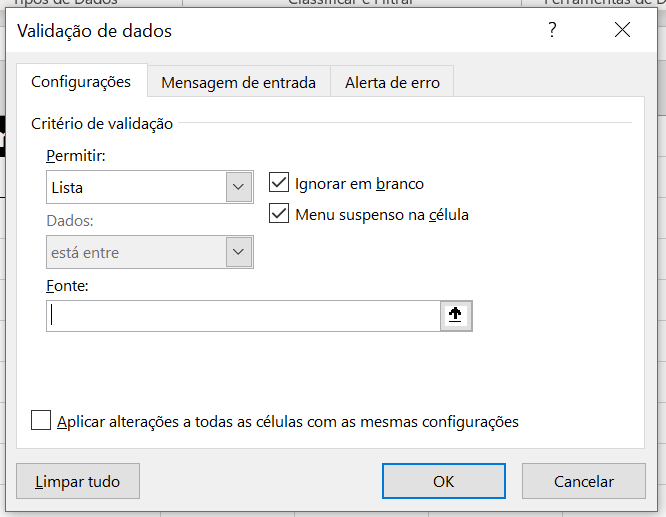
Task: Confirm with the OK button
Action: 443,481
